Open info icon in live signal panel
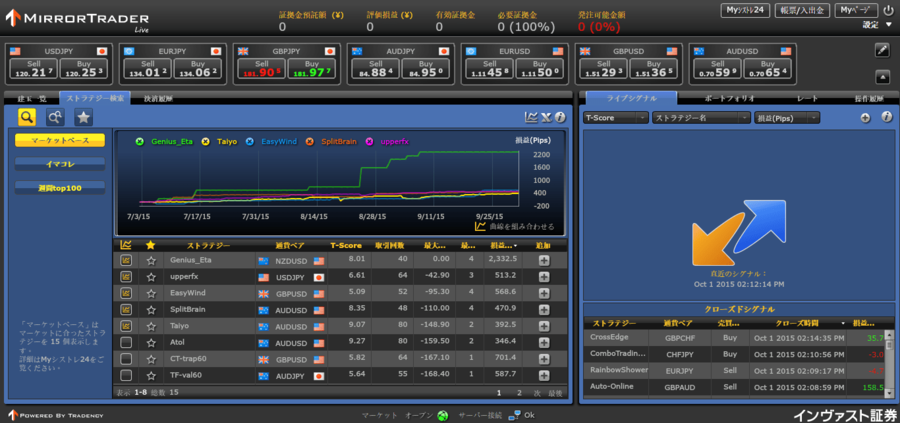 click(x=886, y=117)
